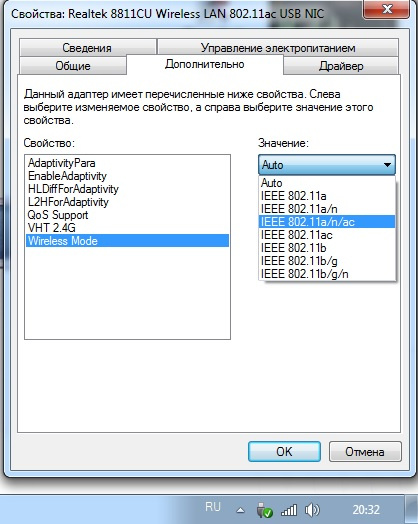Open the speaker volume tray icon
The height and width of the screenshot is (524, 418).
312,510
